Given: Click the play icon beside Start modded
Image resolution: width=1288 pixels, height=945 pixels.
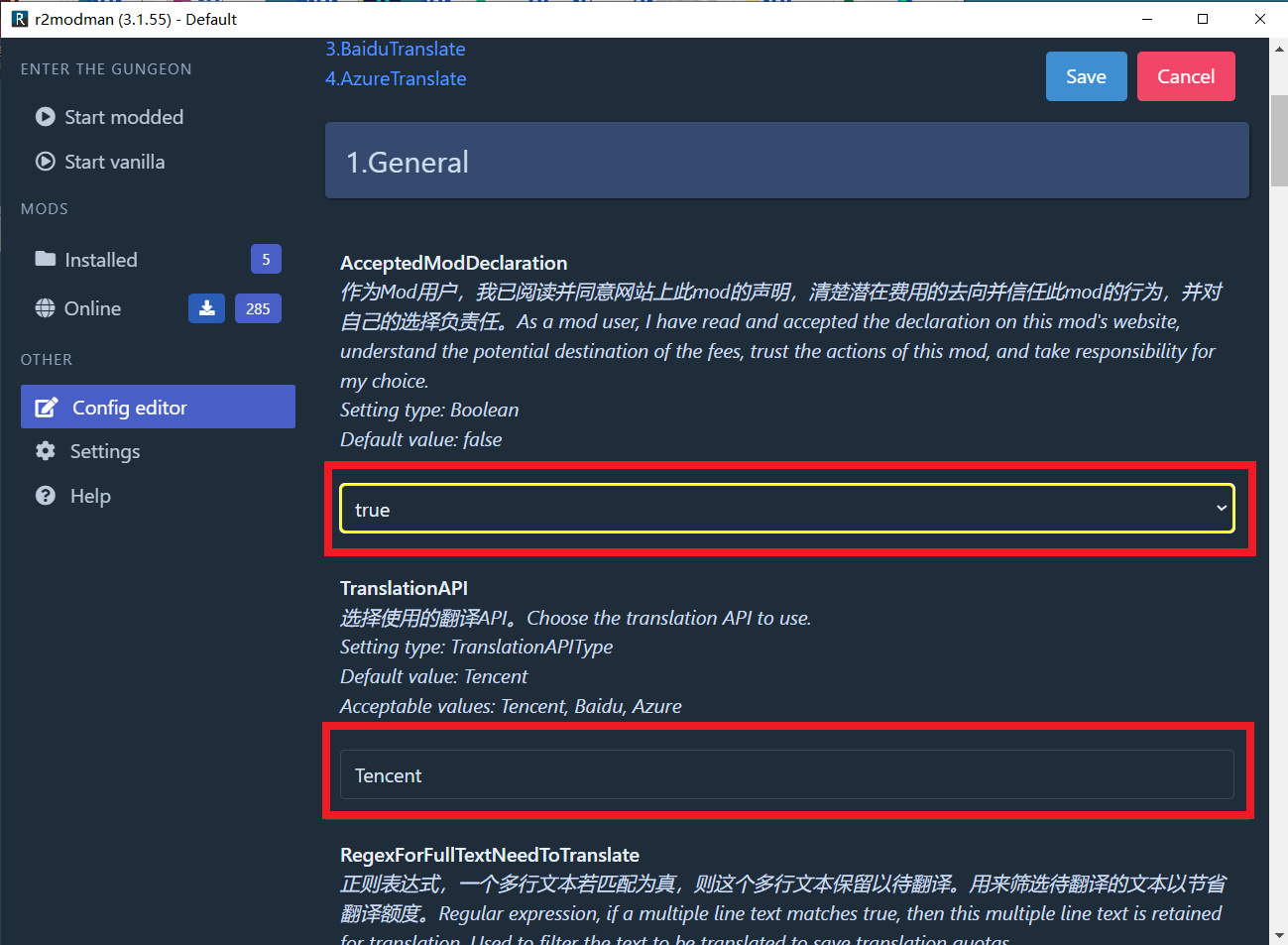Looking at the screenshot, I should 45,117.
